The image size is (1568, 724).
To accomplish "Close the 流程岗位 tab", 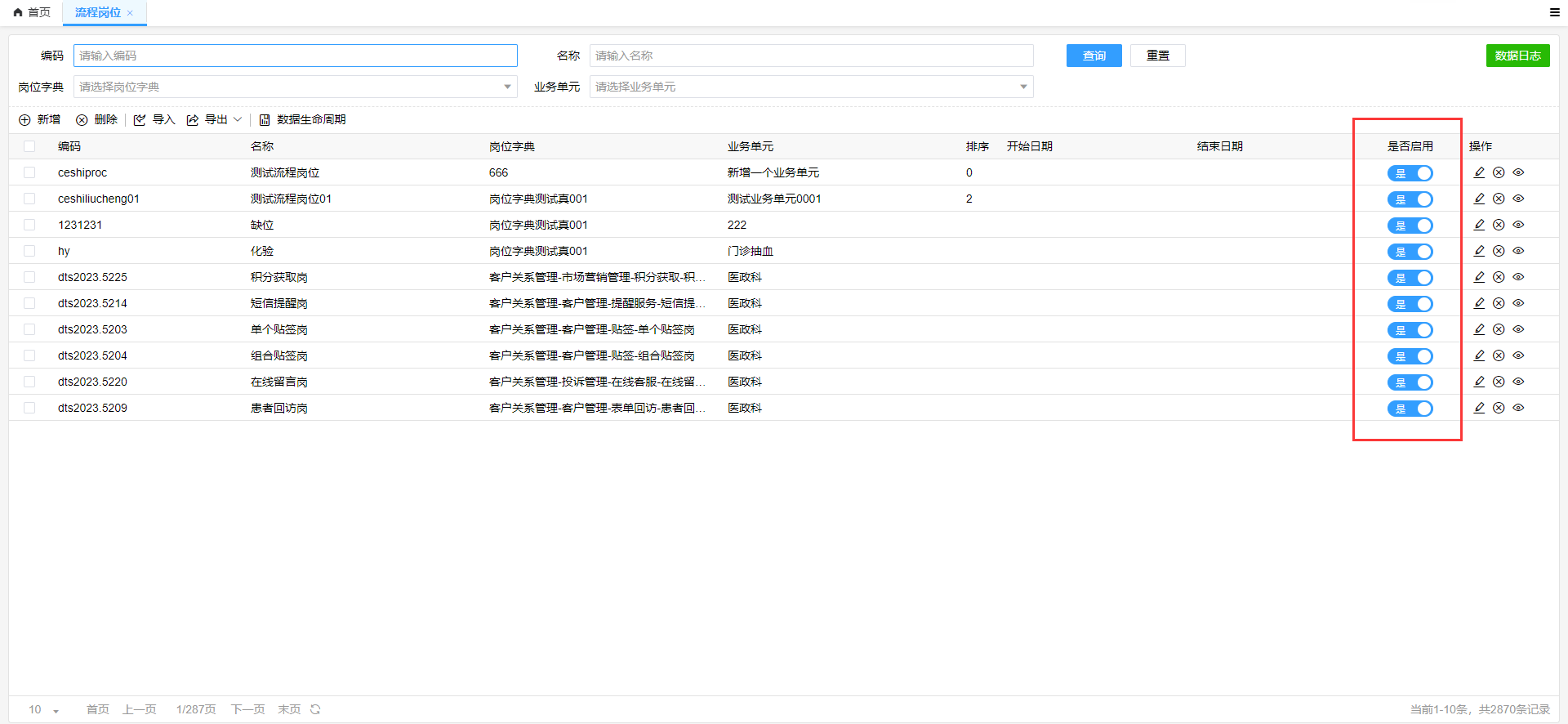I will [130, 13].
